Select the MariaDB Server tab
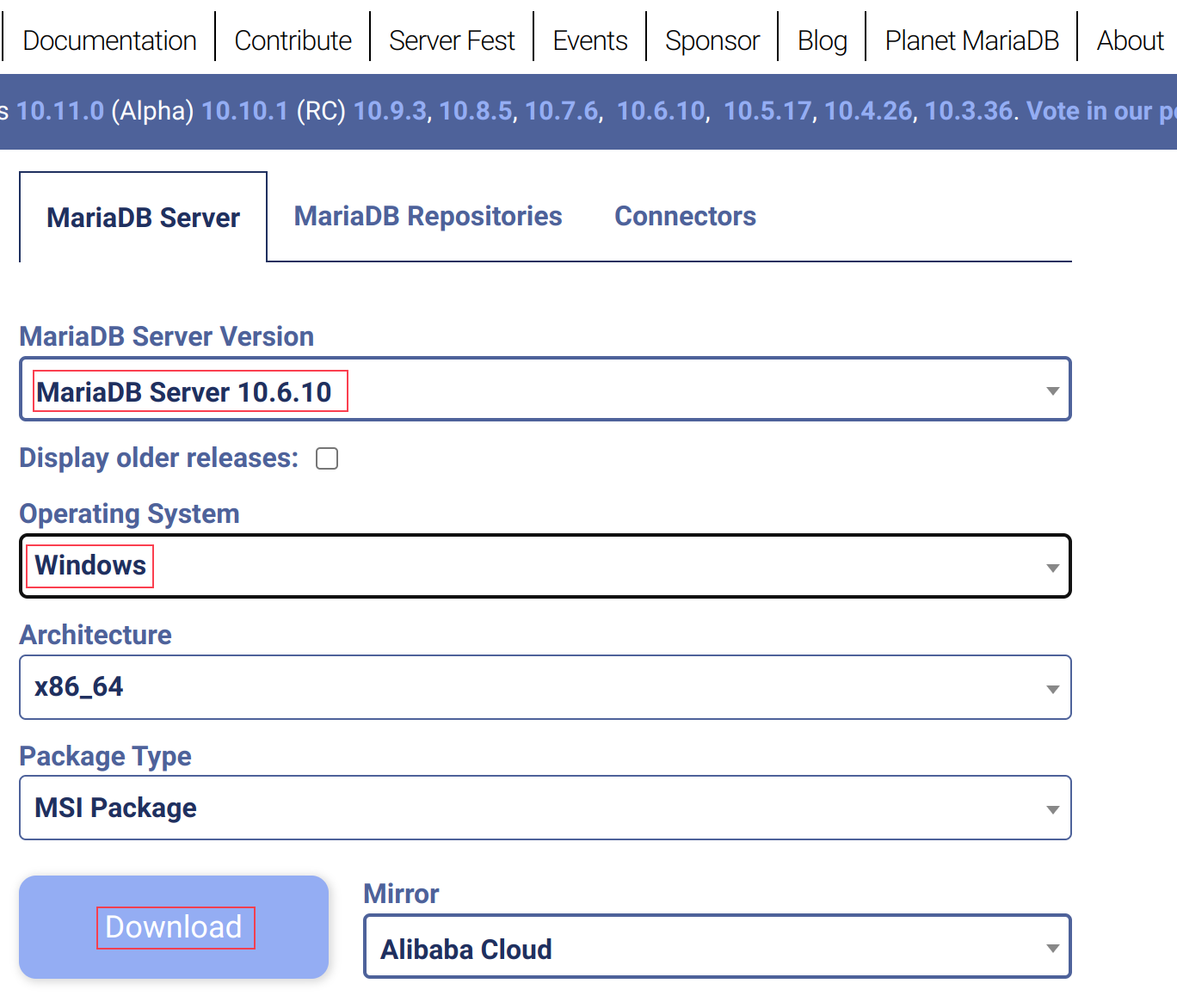 pos(143,217)
